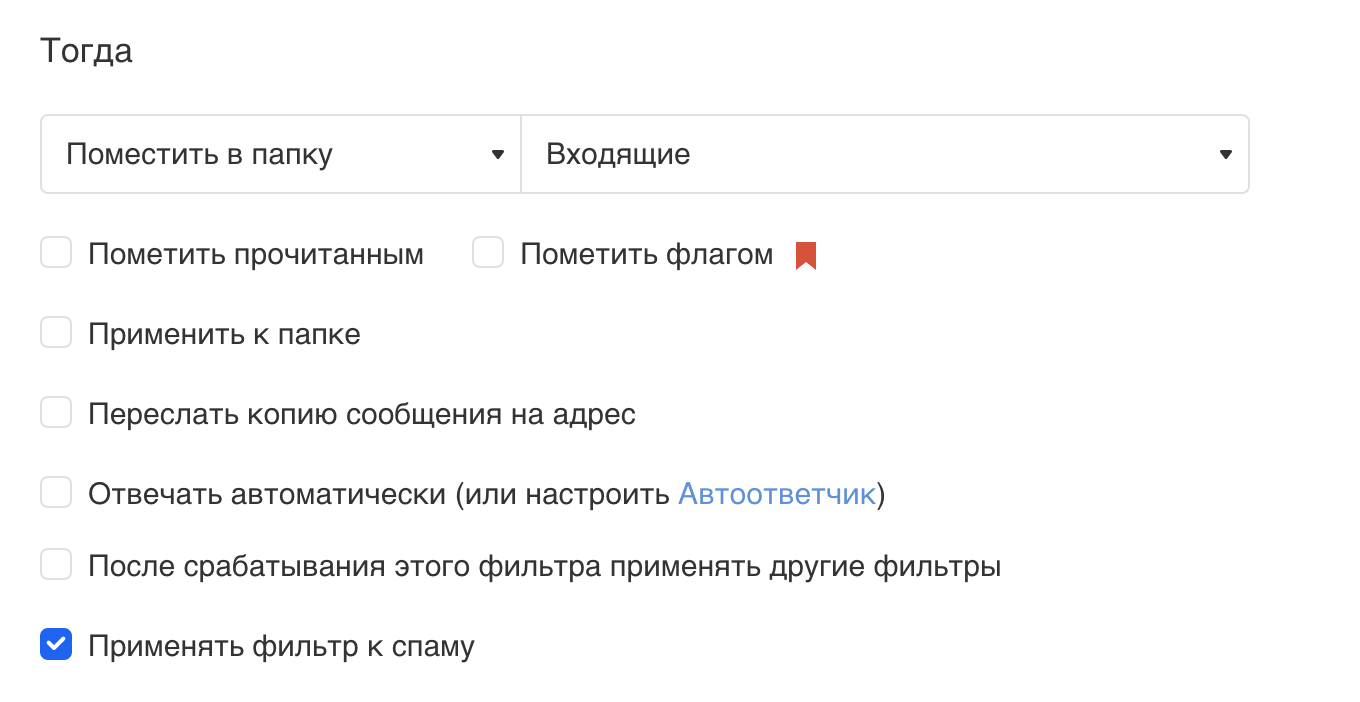1360x702 pixels.
Task: Check the 'После срабатывания этого фильтра' checkbox
Action: click(x=56, y=565)
